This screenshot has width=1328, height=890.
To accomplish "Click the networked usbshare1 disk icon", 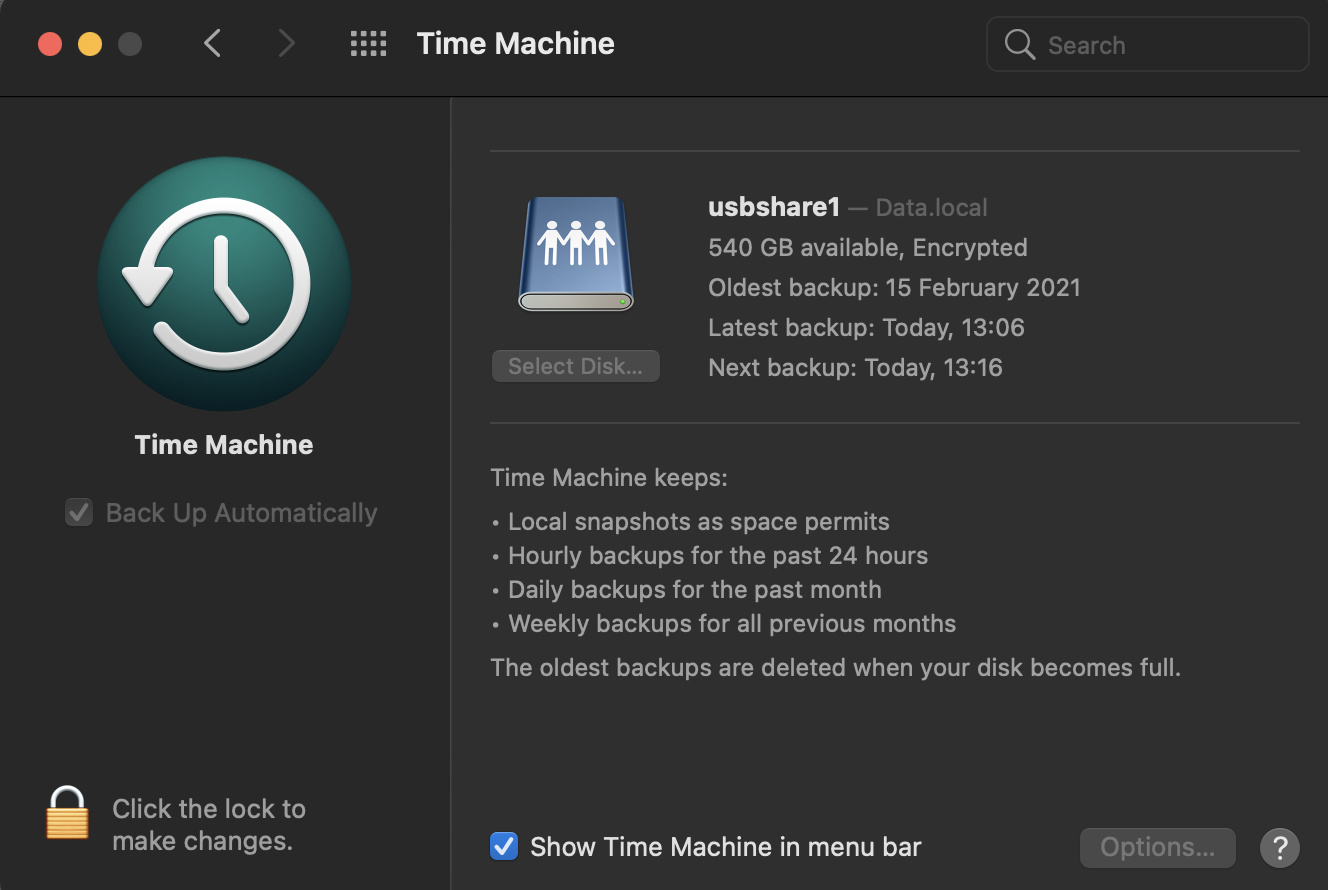I will (575, 253).
